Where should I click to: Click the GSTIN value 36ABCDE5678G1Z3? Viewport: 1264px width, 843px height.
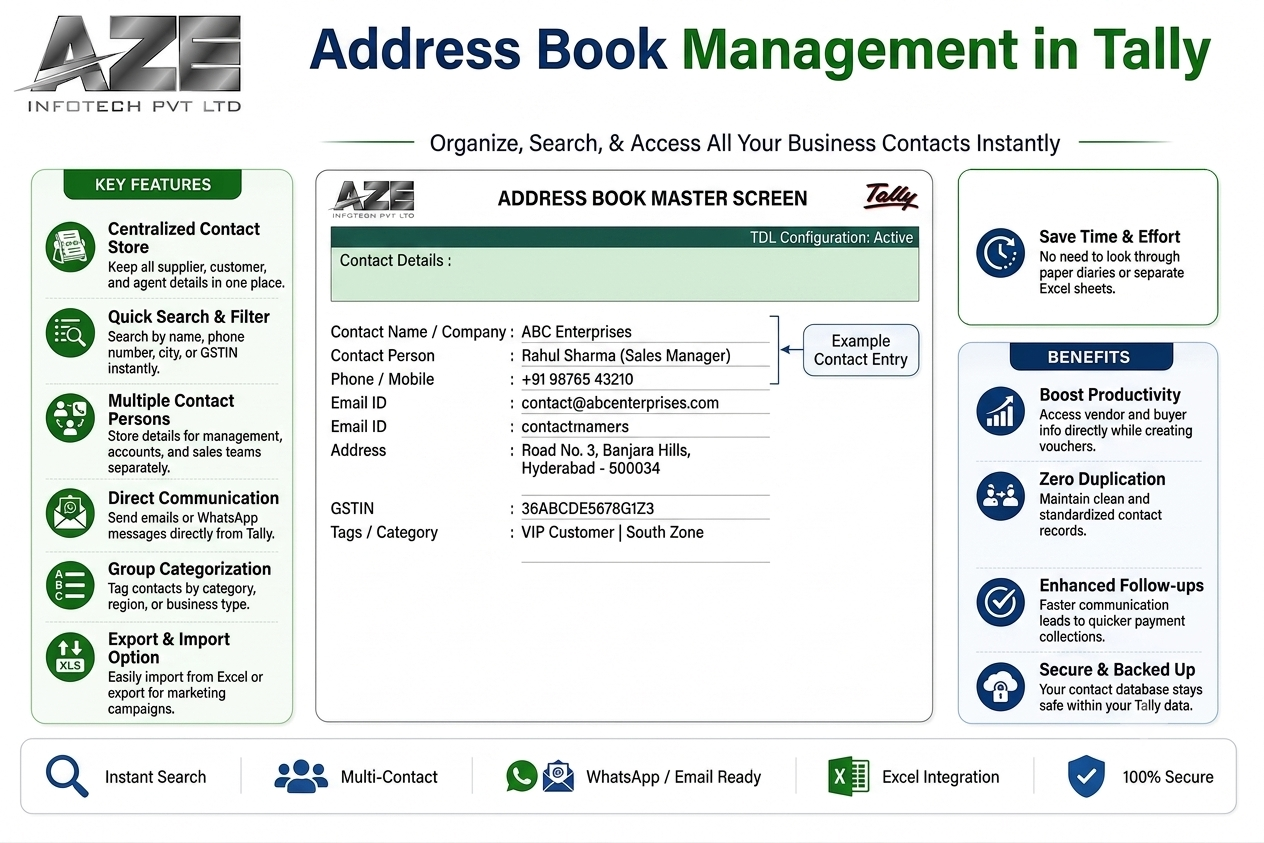pos(588,508)
